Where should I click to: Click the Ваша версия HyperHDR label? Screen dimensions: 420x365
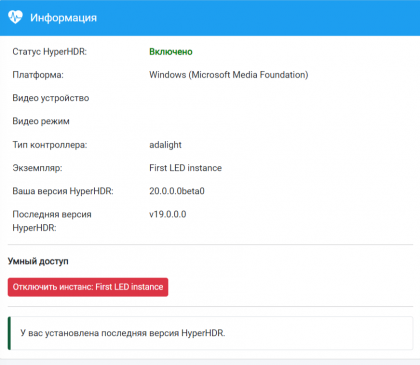click(63, 191)
